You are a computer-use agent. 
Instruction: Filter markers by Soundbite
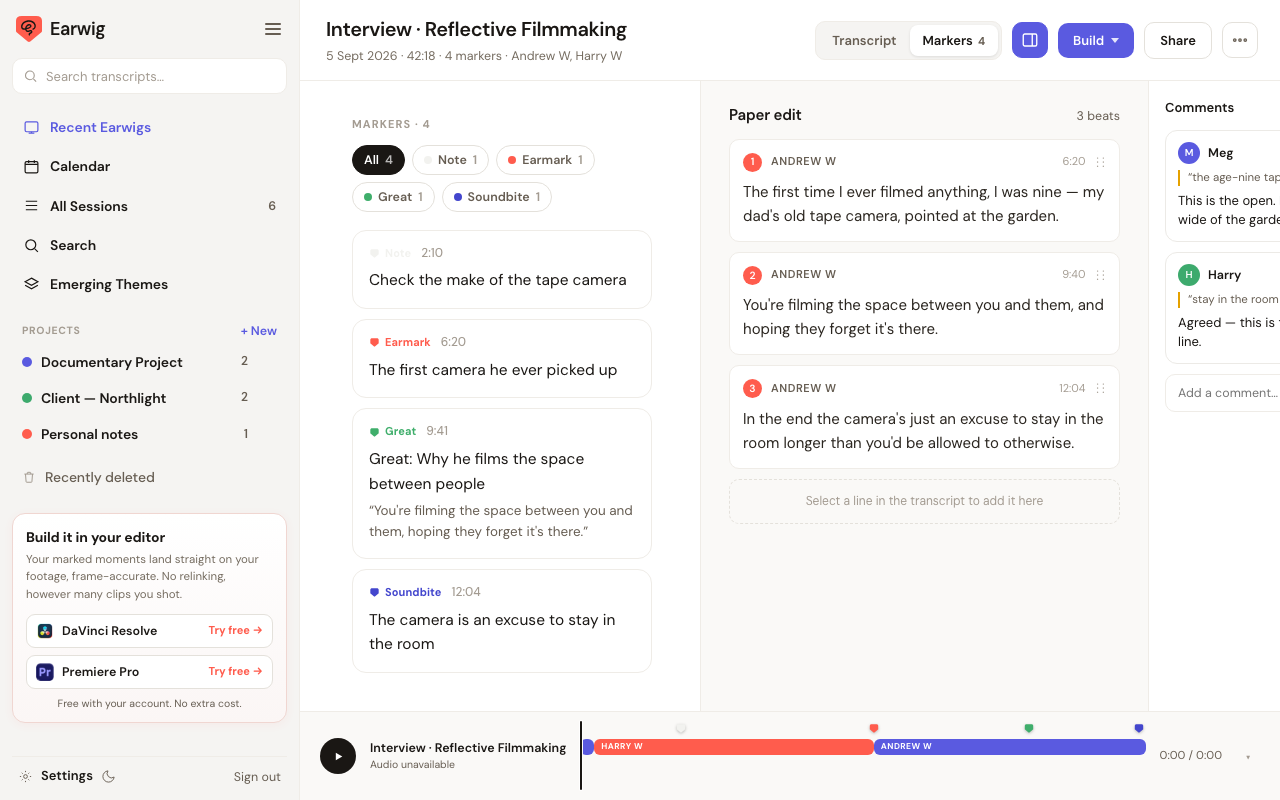tap(497, 197)
